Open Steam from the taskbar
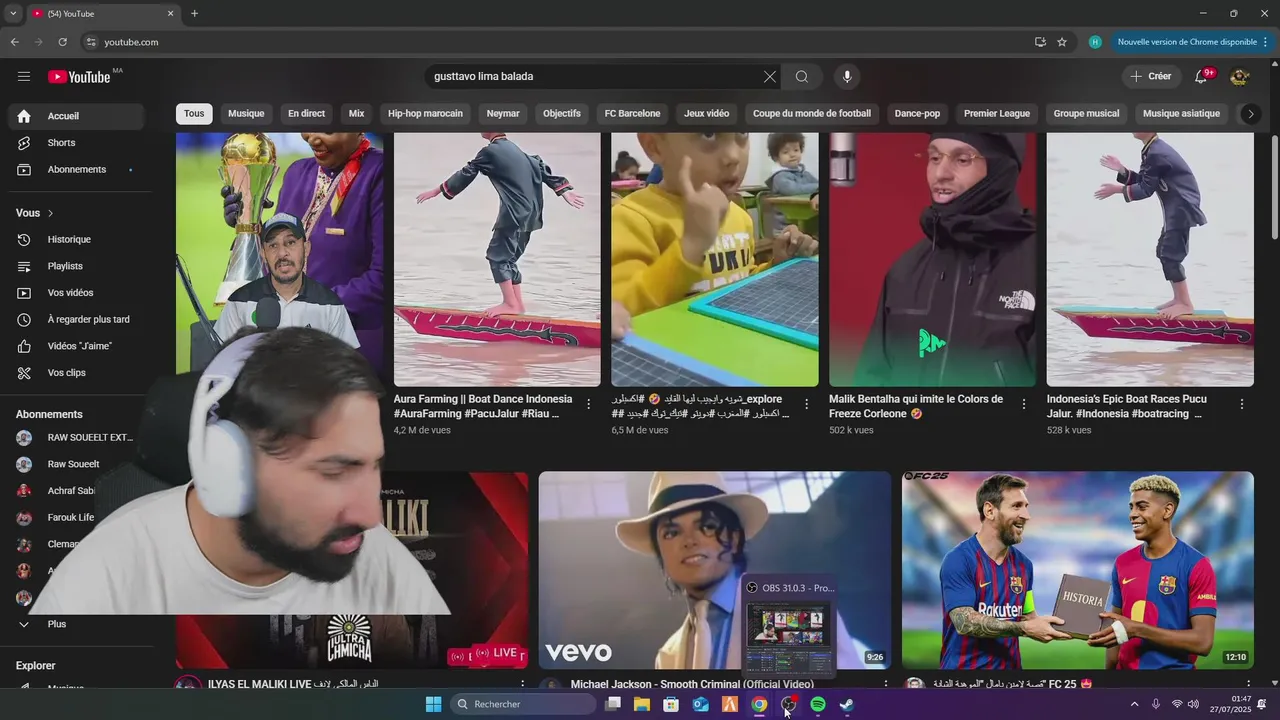This screenshot has height=720, width=1280. point(846,705)
